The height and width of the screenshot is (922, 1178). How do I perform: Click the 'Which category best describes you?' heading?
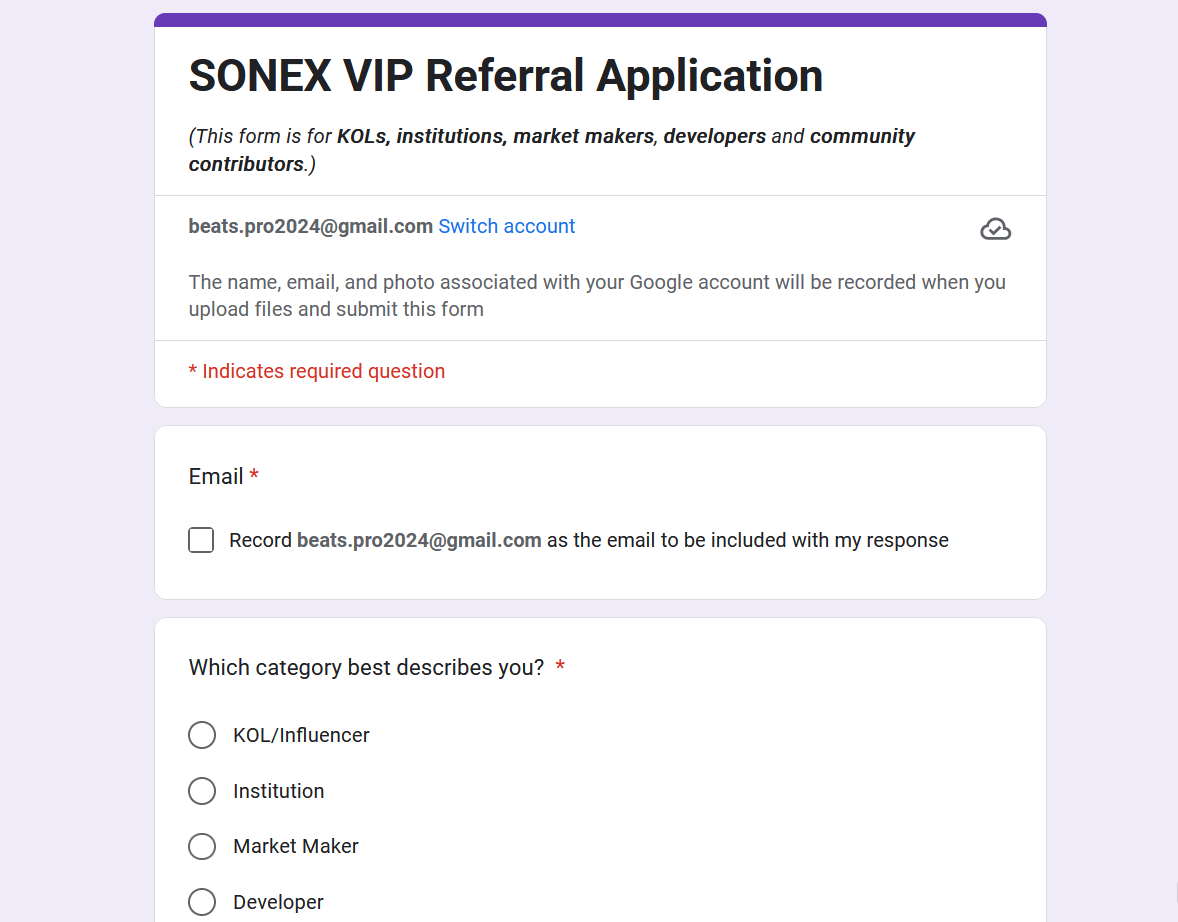(376, 667)
